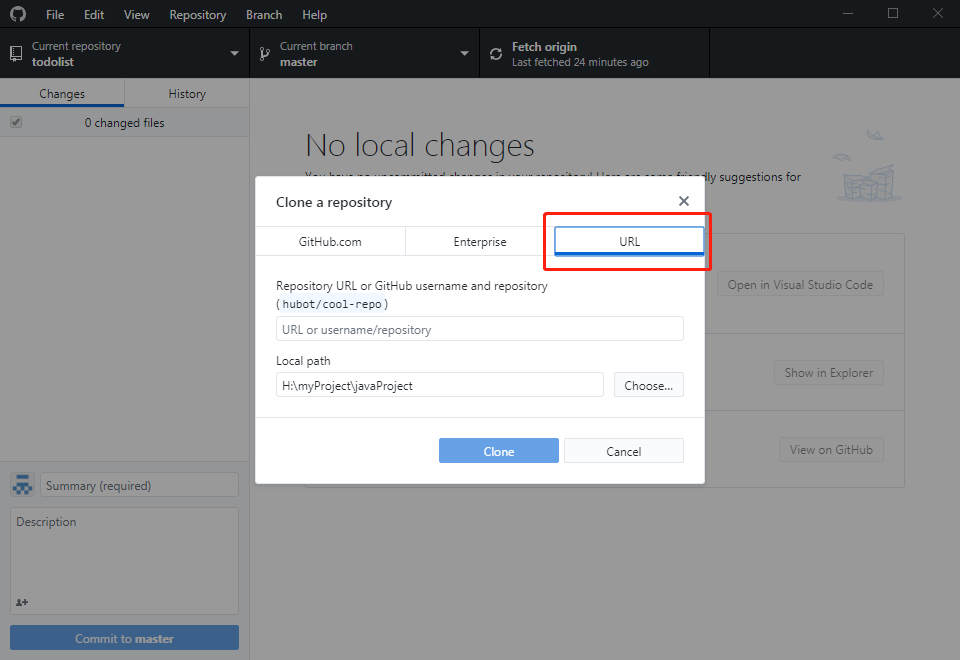This screenshot has width=960, height=660.
Task: Open the View menu
Action: coord(137,15)
